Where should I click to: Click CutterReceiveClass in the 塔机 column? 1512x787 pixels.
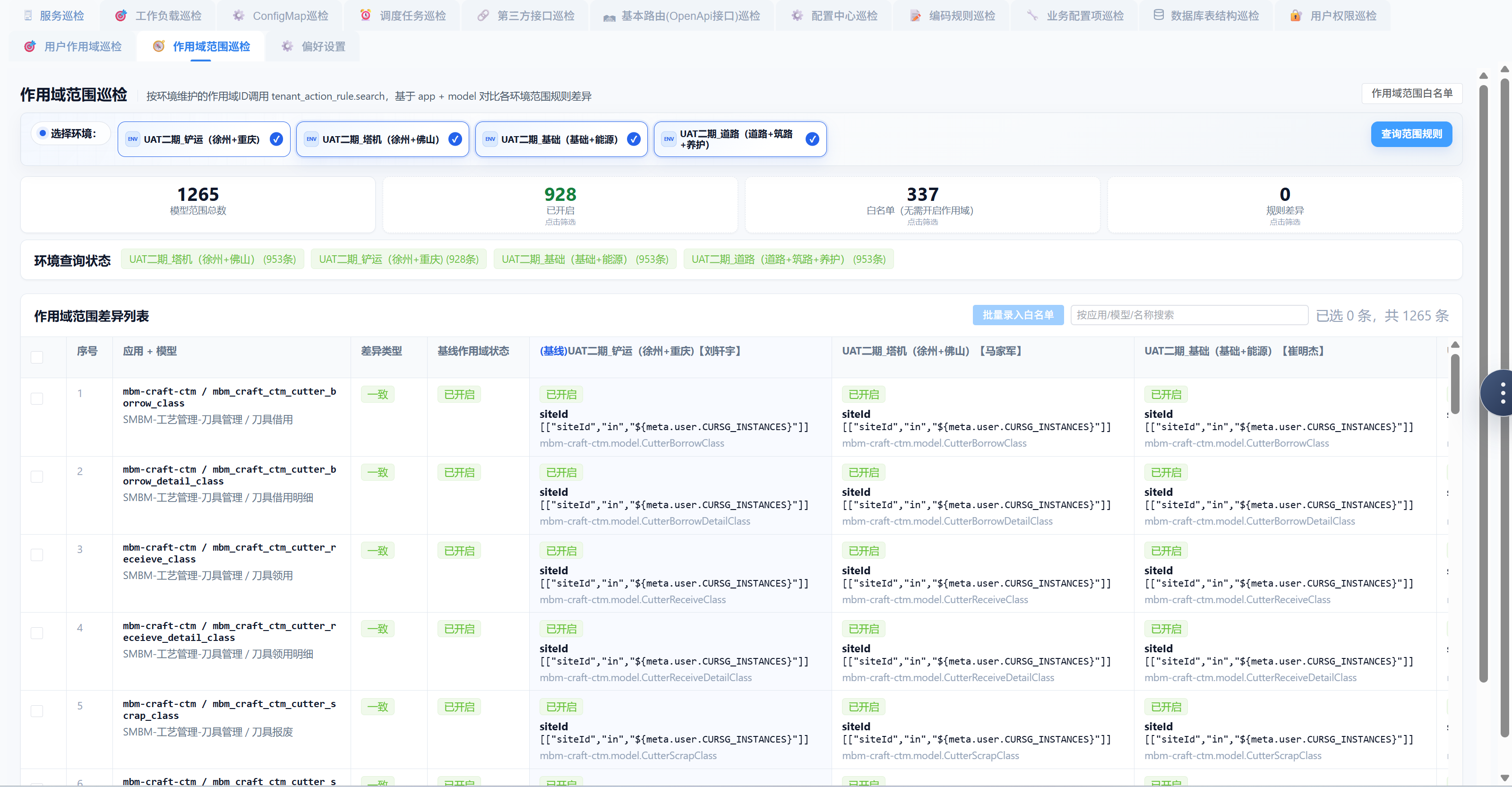(935, 600)
